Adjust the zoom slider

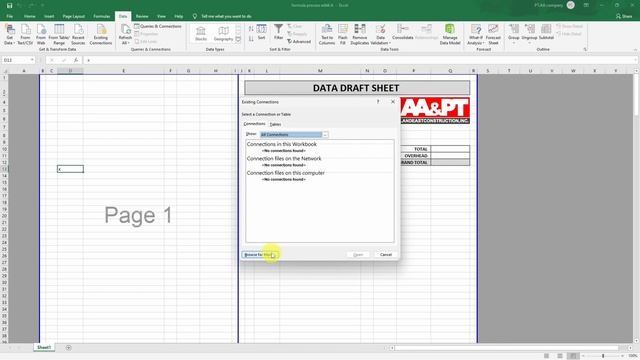tap(603, 356)
